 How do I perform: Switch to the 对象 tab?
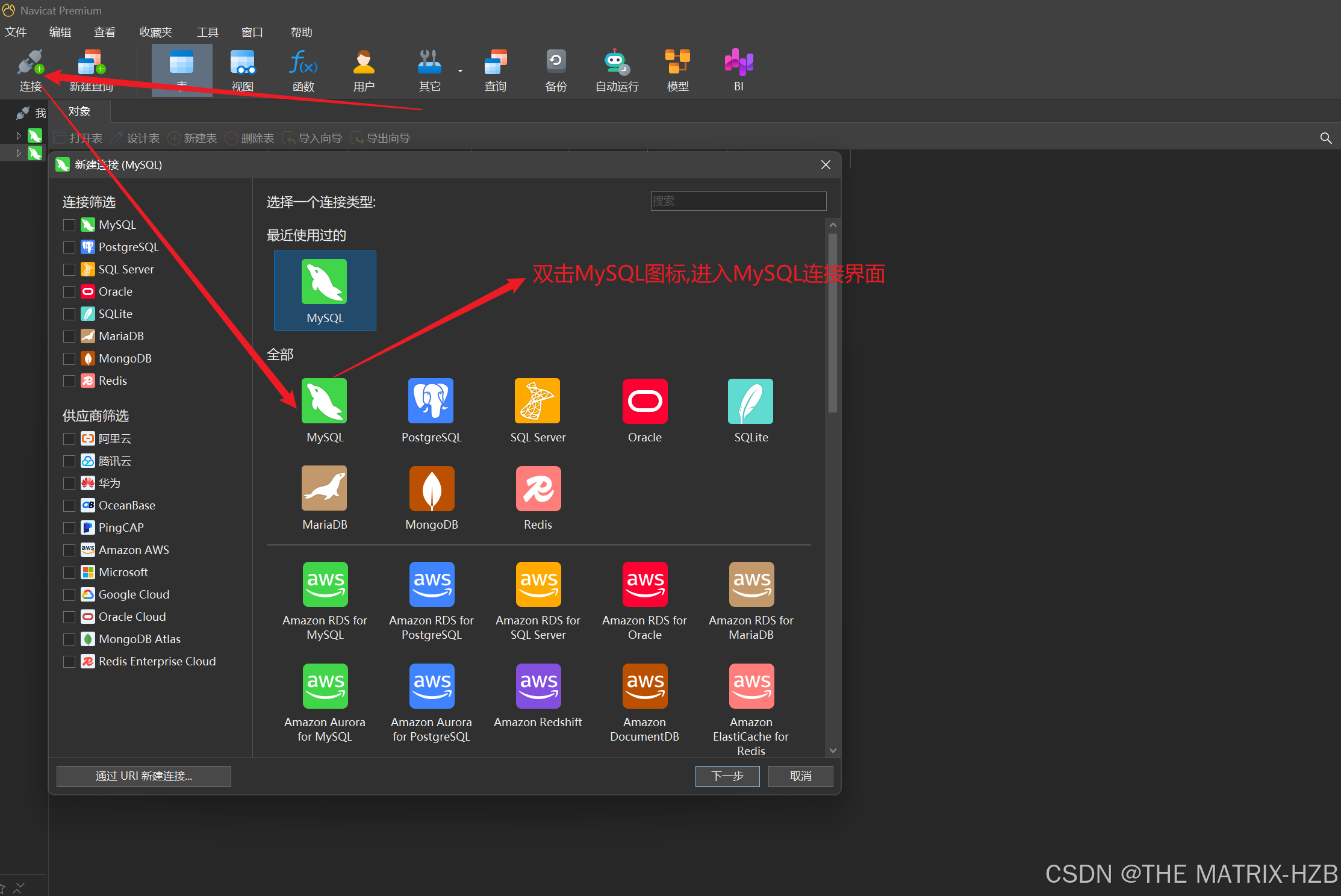point(79,112)
